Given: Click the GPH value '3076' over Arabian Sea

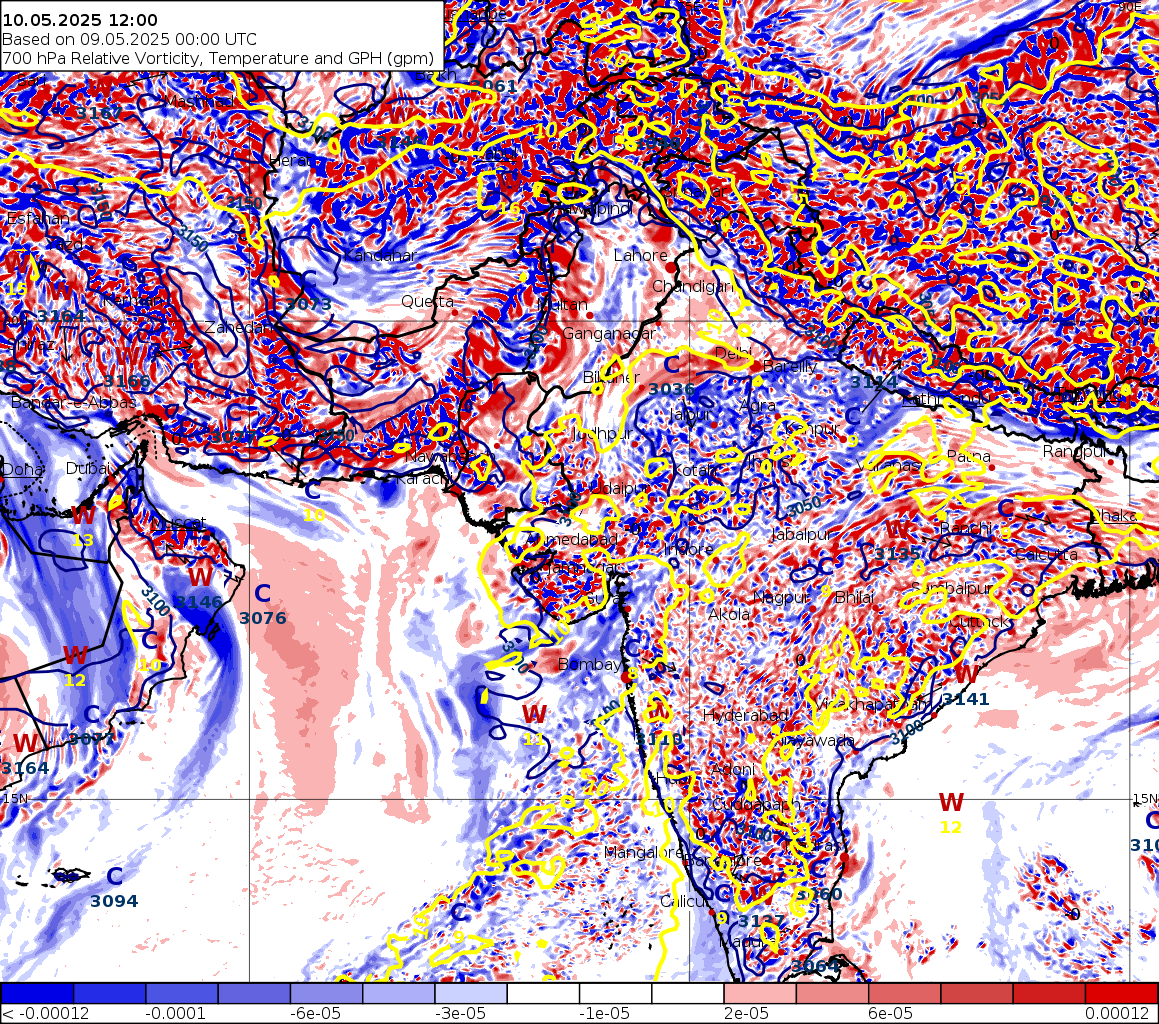Looking at the screenshot, I should pos(263,617).
